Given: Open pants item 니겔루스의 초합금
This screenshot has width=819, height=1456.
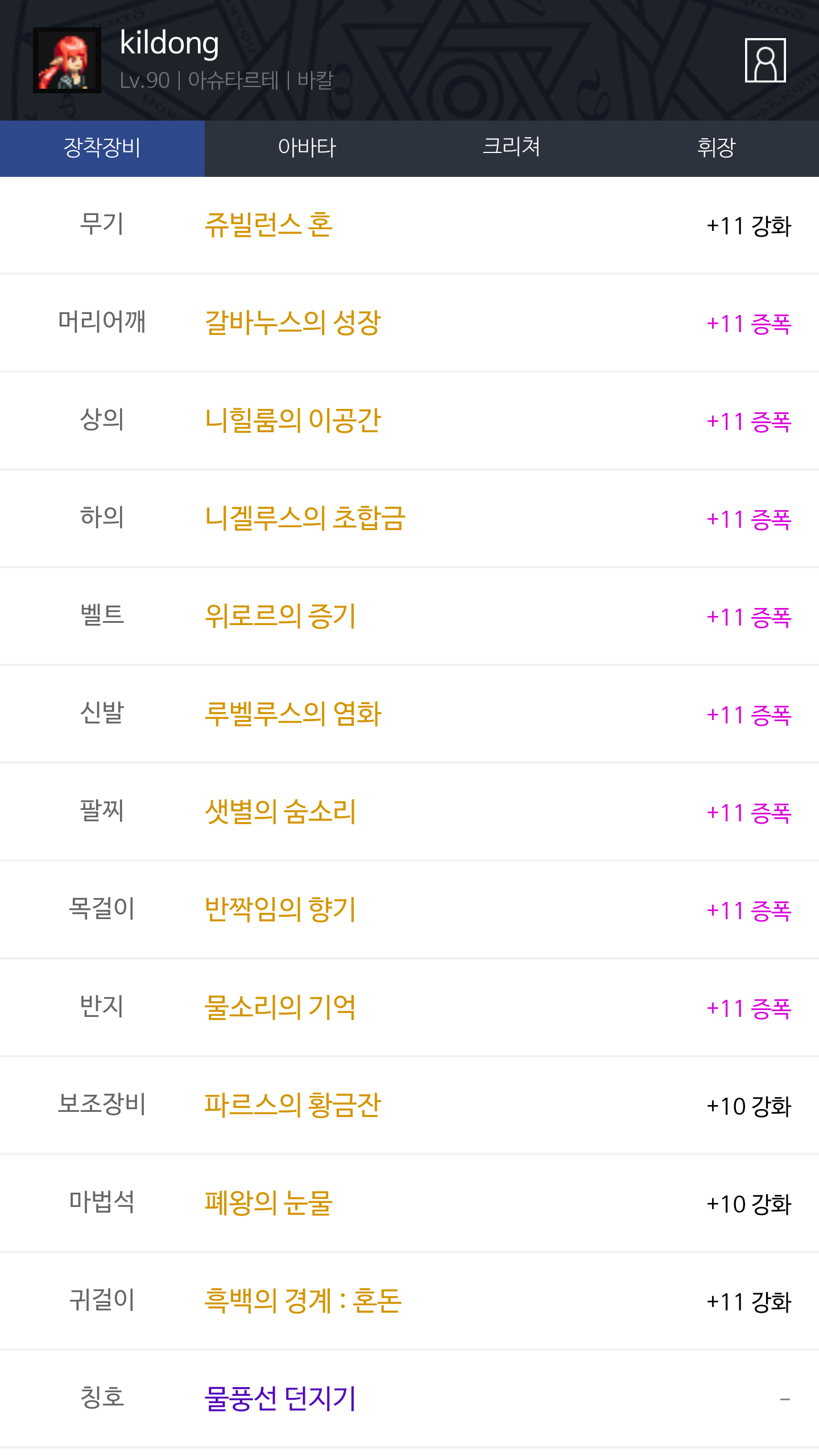Looking at the screenshot, I should (305, 519).
